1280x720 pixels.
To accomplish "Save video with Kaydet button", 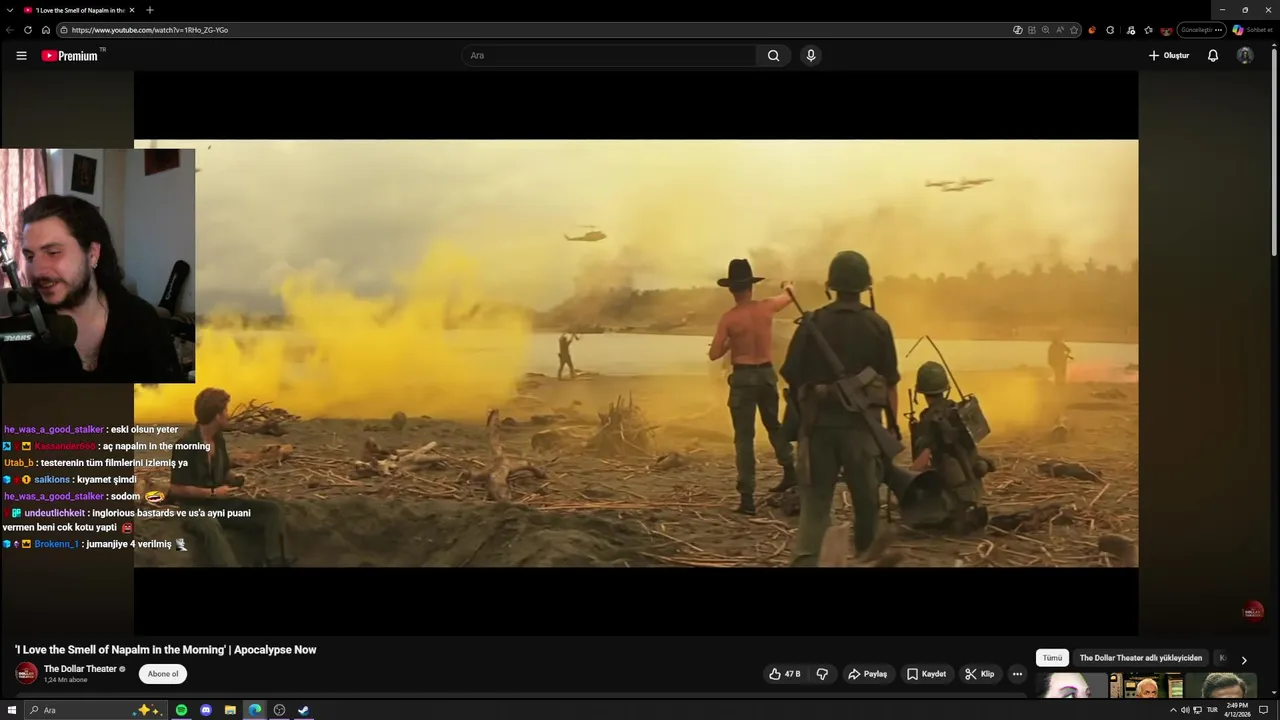I will 926,674.
